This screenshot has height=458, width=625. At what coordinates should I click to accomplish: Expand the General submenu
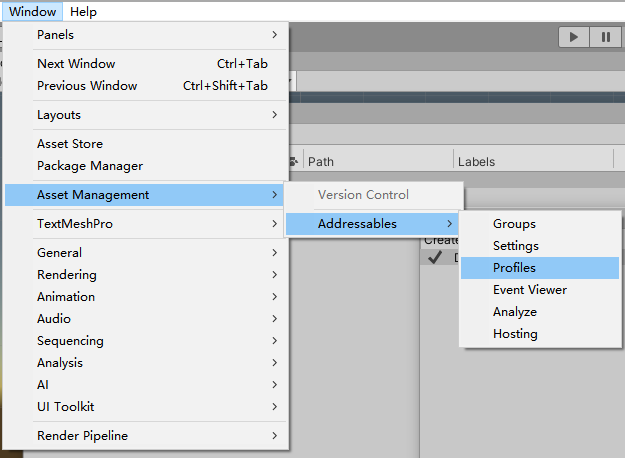tap(145, 253)
